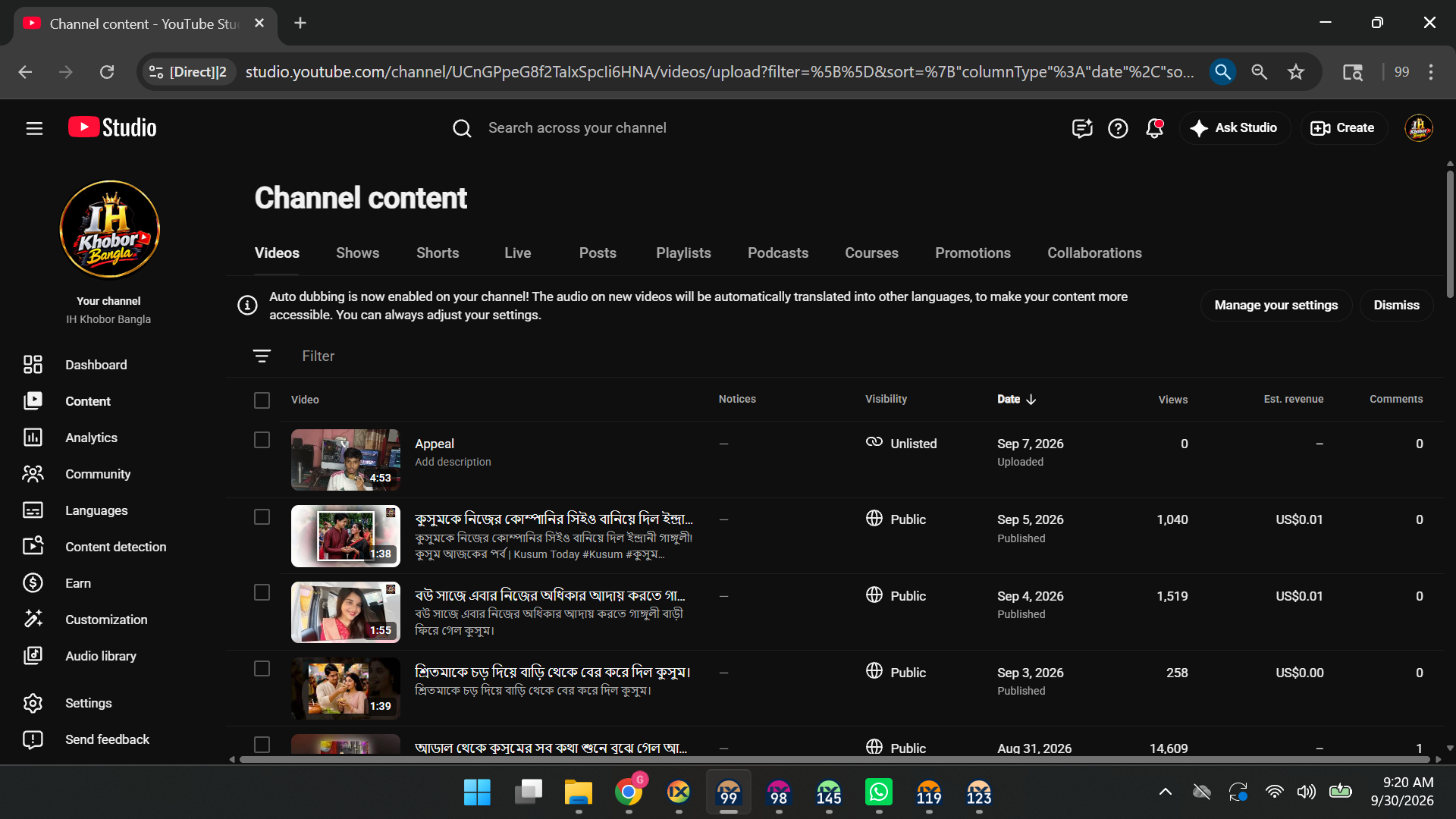1456x819 pixels.
Task: Open the Create button menu
Action: [1343, 128]
